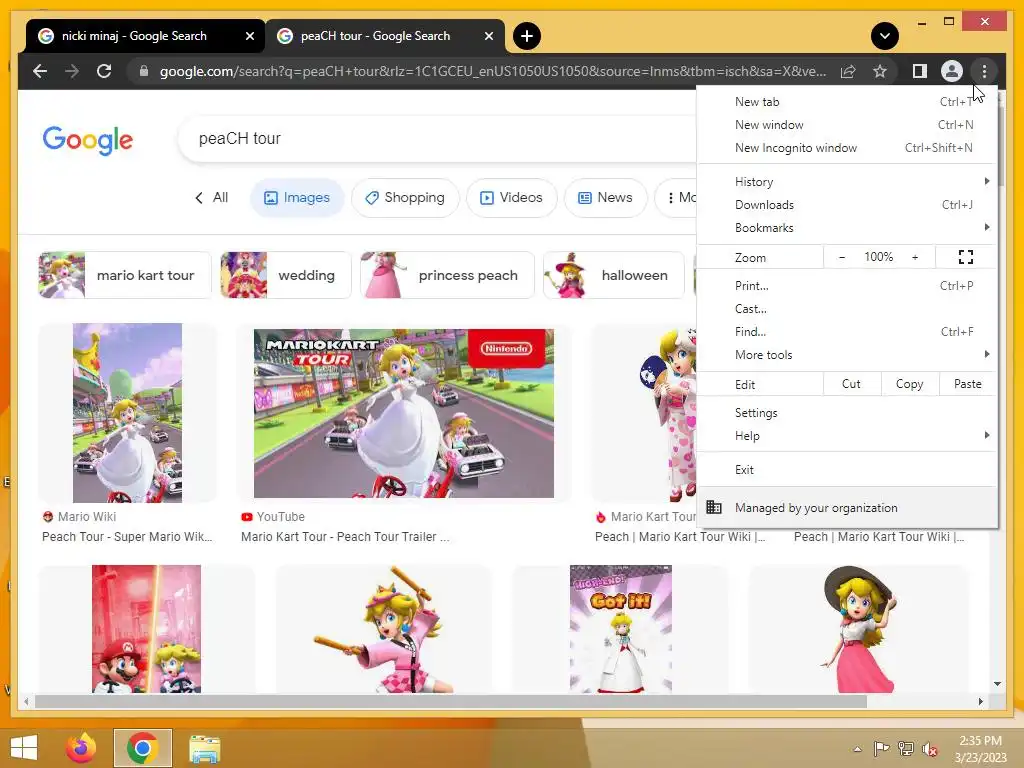Click the princess peach suggestion chip
The image size is (1024, 768).
pyautogui.click(x=447, y=275)
